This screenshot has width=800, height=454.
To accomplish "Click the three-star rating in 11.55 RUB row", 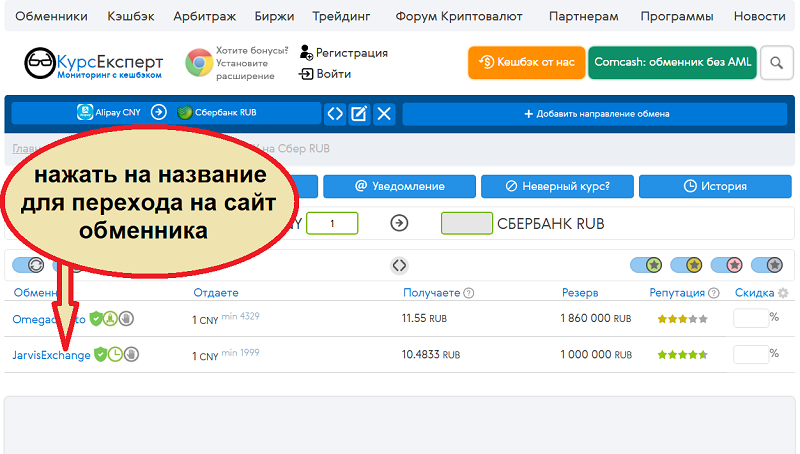I will pyautogui.click(x=683, y=319).
